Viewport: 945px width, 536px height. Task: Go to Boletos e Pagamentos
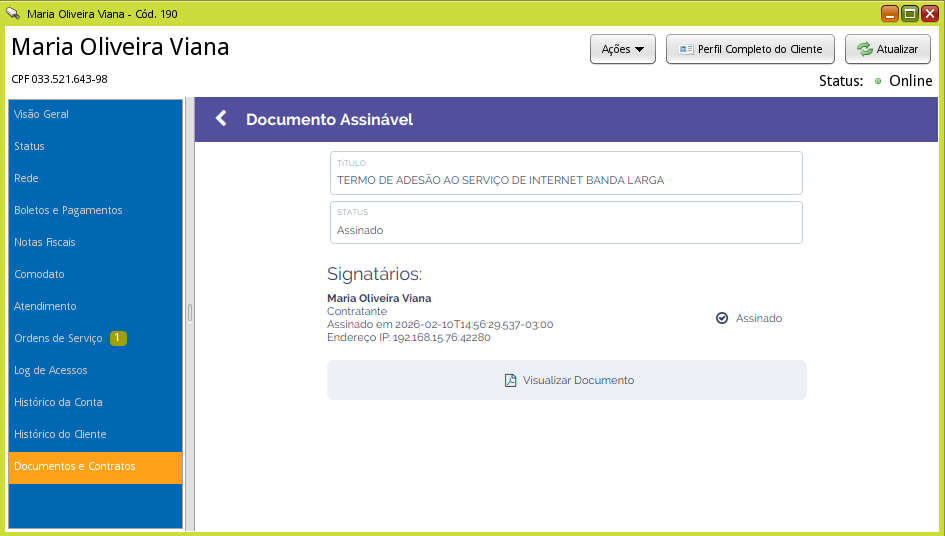coord(95,210)
